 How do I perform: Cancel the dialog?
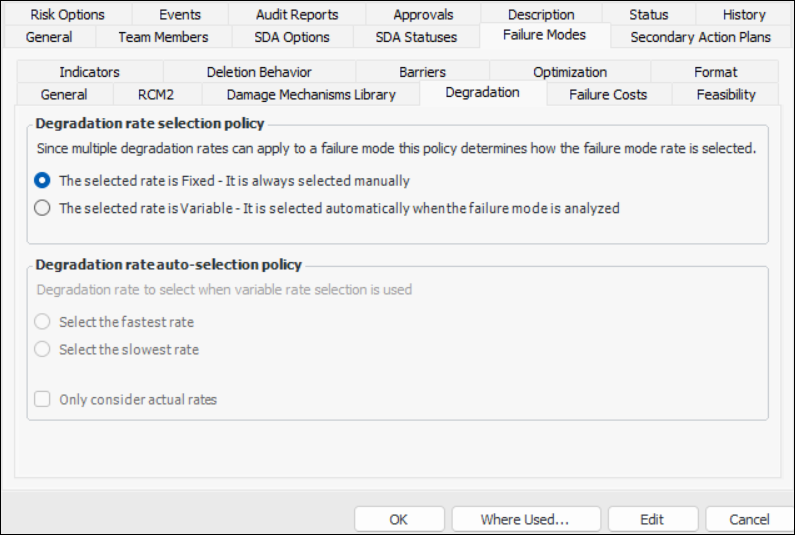pos(749,519)
